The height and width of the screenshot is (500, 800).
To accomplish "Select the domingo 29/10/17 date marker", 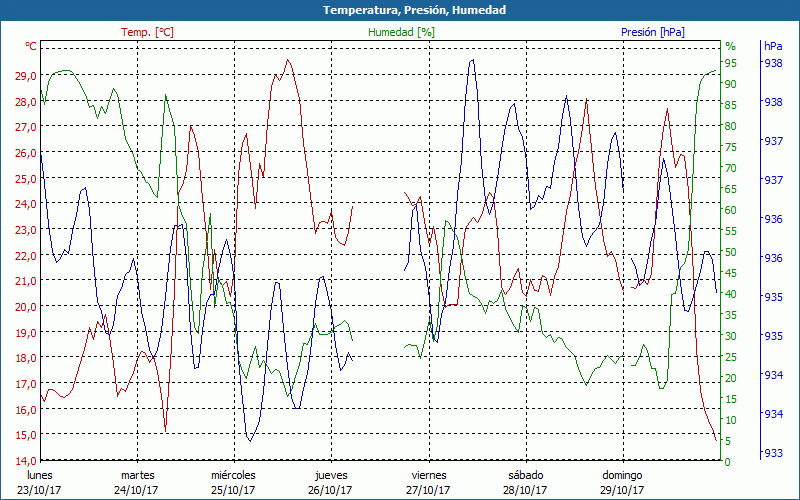I will [622, 482].
